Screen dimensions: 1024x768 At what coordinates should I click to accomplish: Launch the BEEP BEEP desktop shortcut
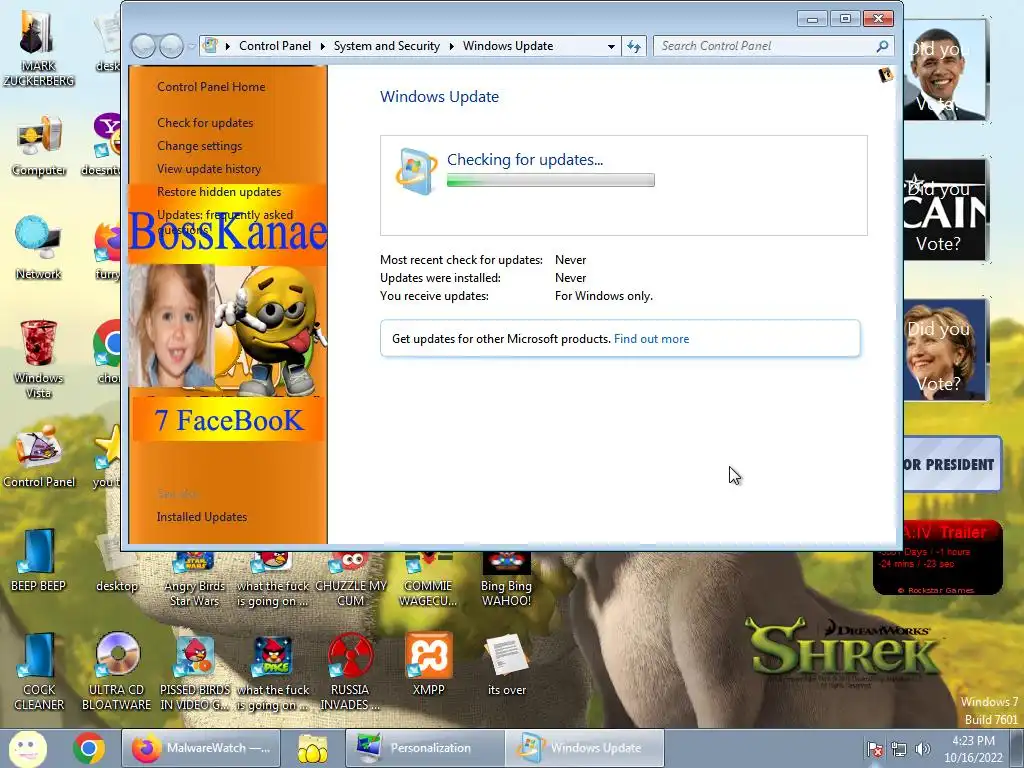[x=39, y=560]
